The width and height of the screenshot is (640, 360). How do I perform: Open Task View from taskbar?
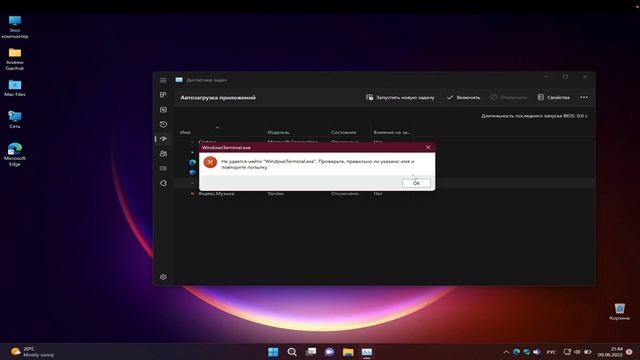pyautogui.click(x=311, y=352)
